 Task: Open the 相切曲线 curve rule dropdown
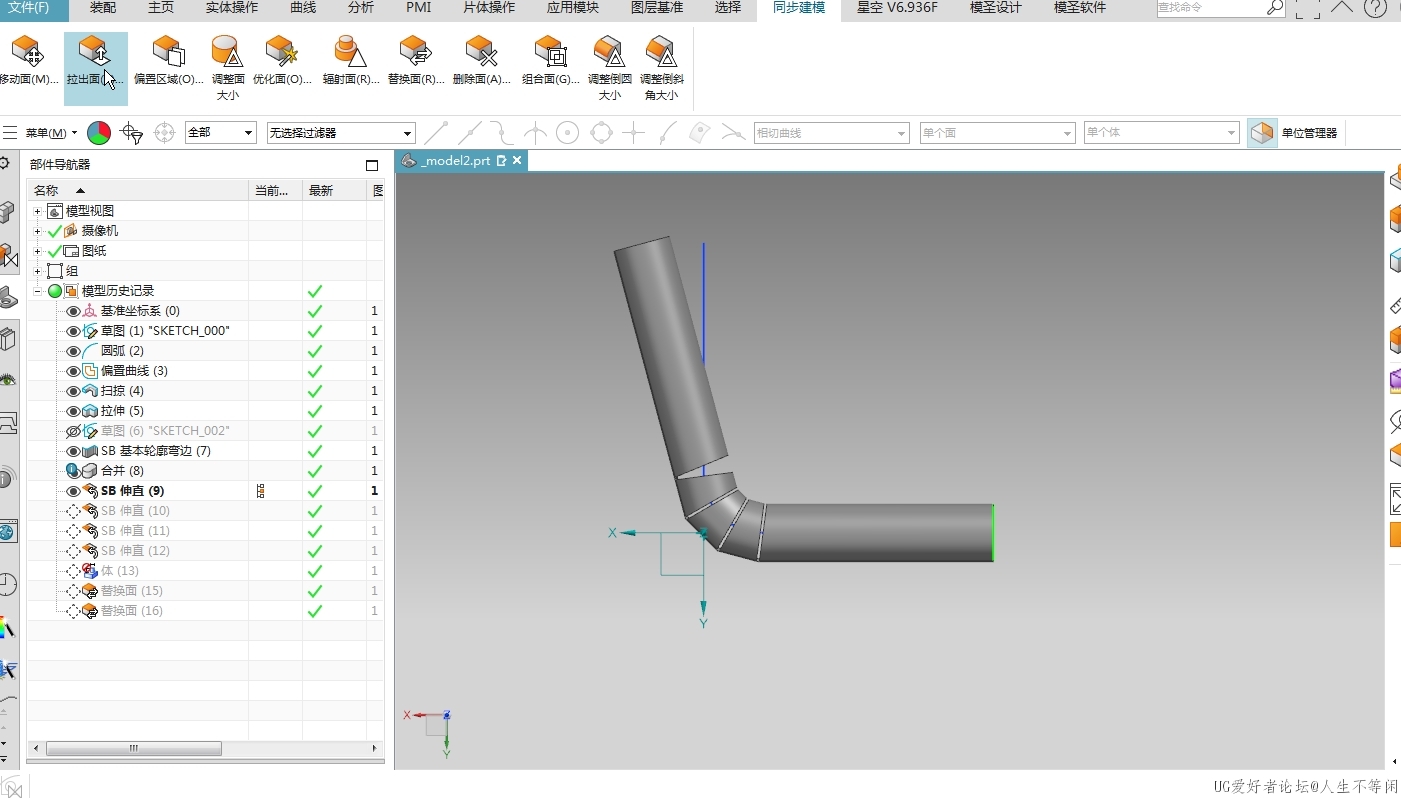[832, 132]
